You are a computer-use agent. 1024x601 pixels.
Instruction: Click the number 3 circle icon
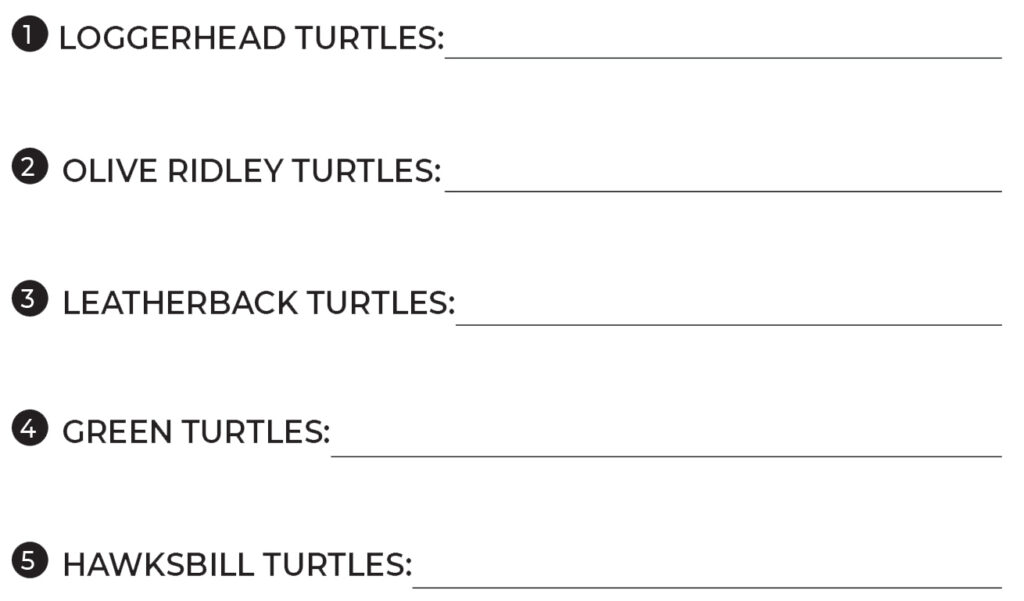[29, 299]
